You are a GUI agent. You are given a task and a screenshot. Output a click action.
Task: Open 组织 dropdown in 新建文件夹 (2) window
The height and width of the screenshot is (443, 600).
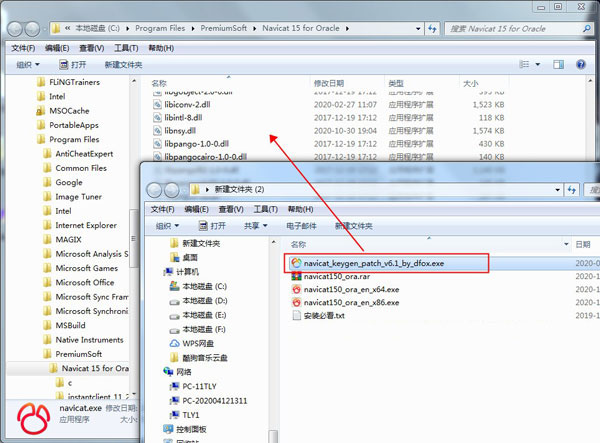tap(168, 226)
